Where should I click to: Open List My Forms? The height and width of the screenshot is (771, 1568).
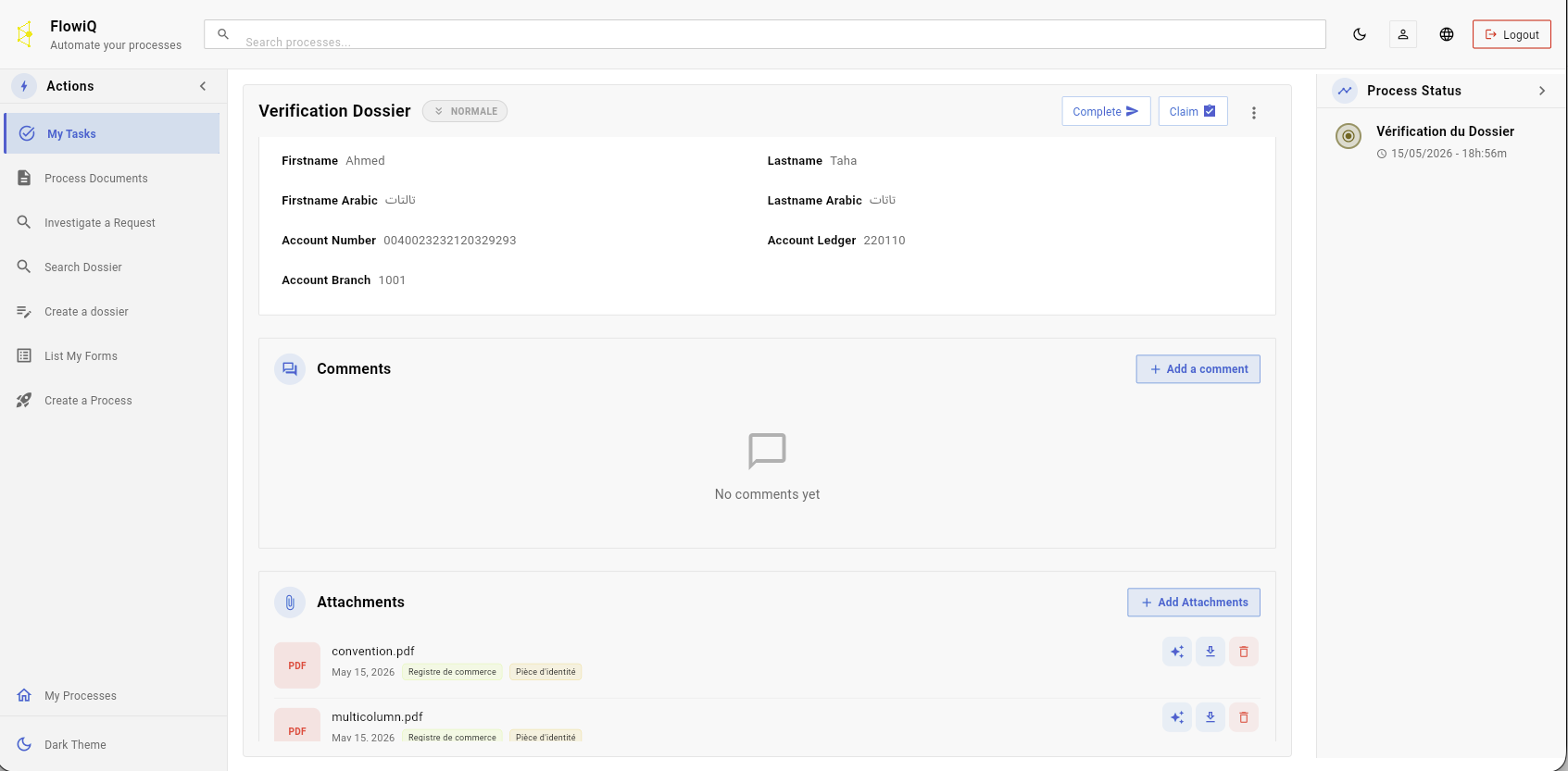(112, 355)
